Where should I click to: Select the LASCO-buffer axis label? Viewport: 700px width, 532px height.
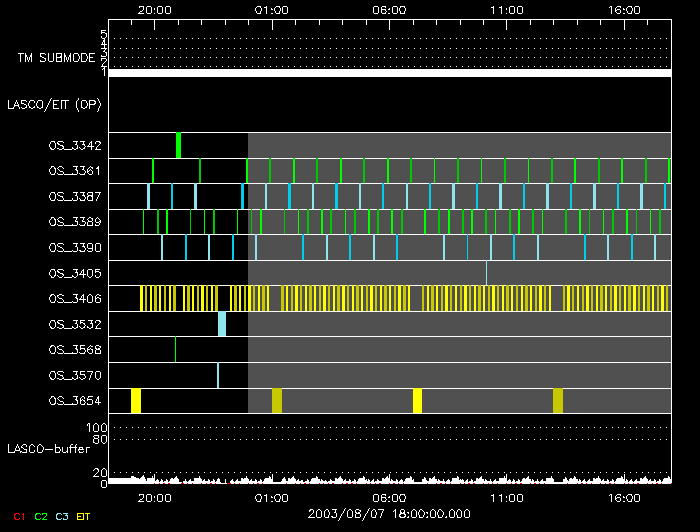point(46,450)
